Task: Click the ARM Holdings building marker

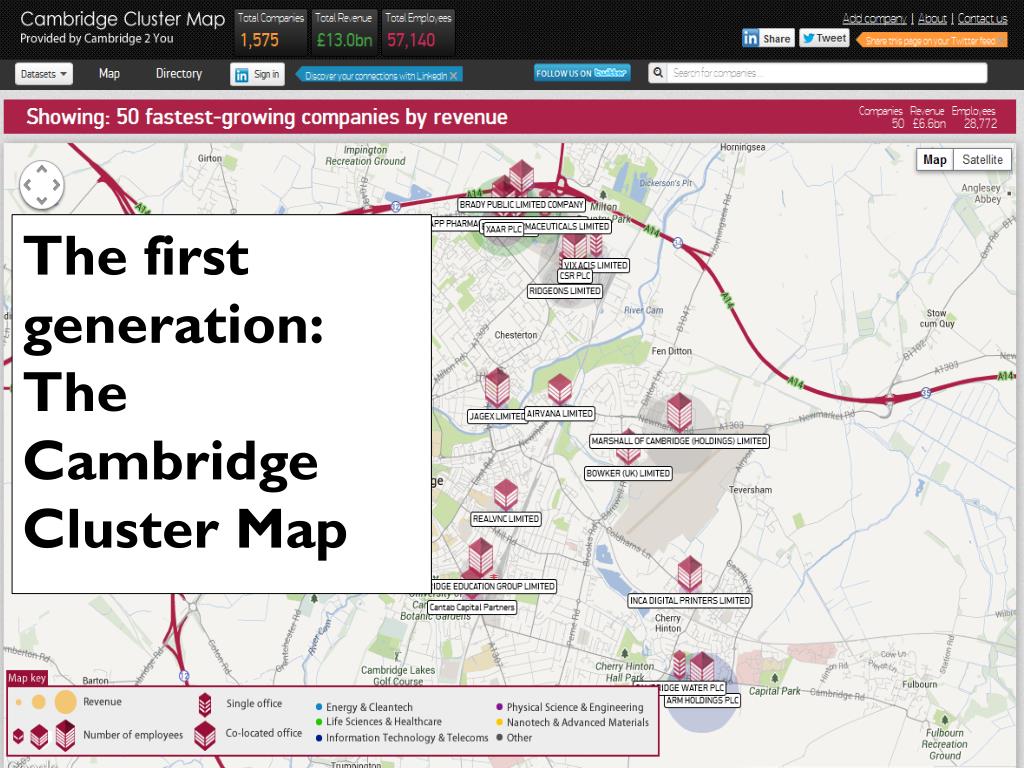Action: tap(702, 667)
